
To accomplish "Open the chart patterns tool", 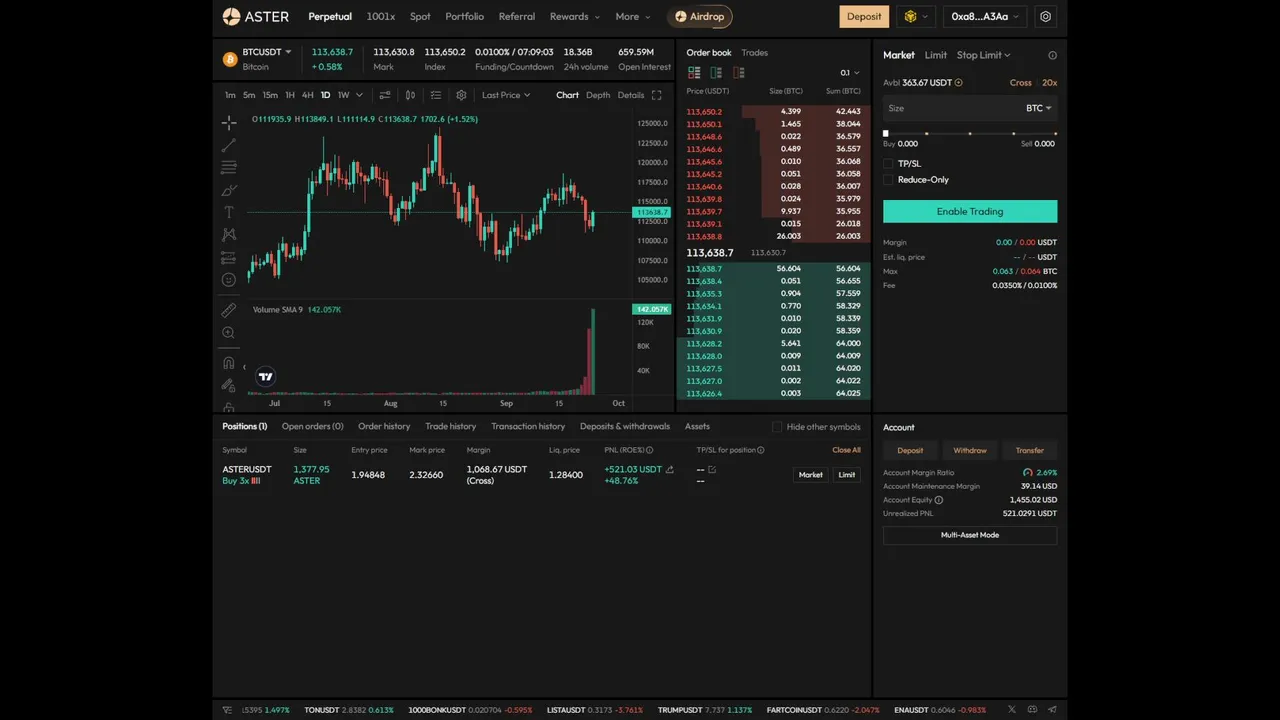I will coord(229,235).
